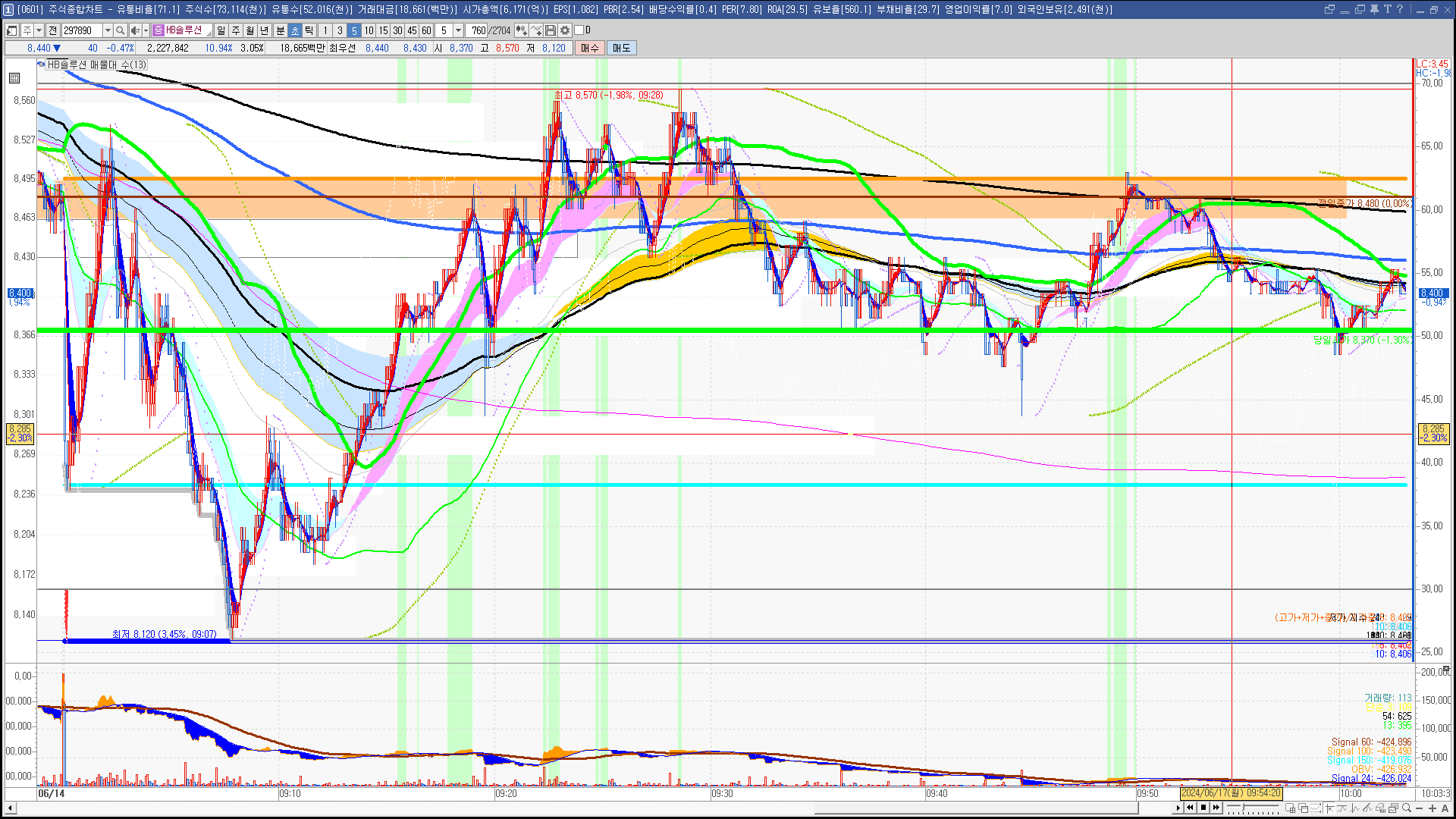Open the 주 market type dropdown
Image resolution: width=1456 pixels, height=819 pixels.
[x=39, y=30]
